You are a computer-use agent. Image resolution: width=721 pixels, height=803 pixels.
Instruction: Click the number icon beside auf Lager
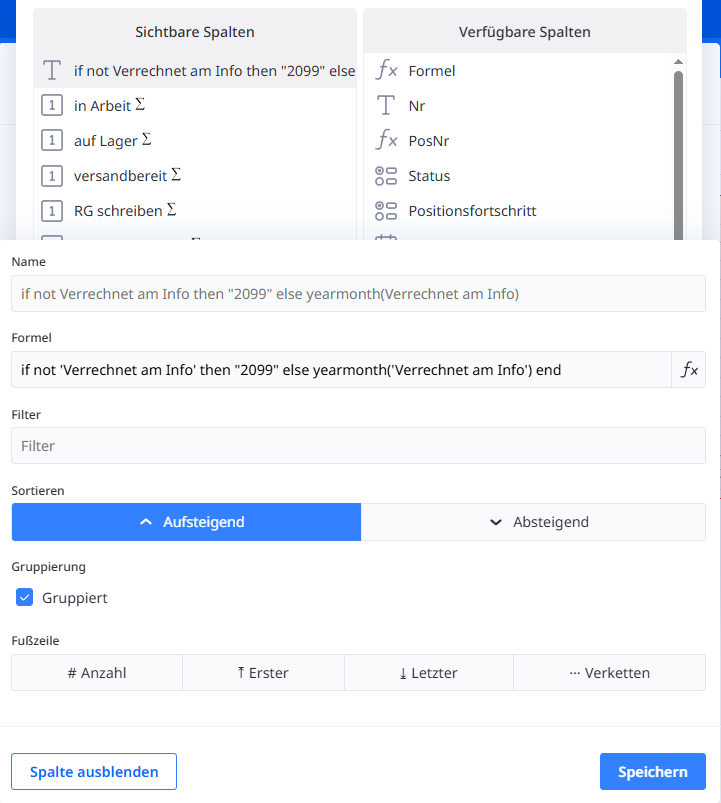tap(52, 141)
